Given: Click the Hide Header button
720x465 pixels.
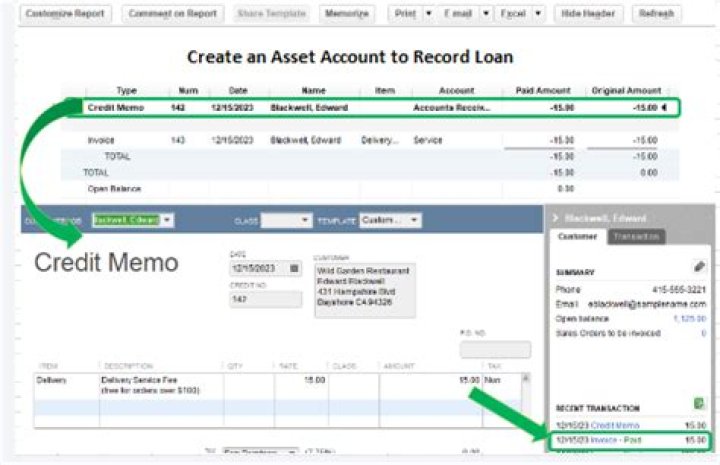Looking at the screenshot, I should click(588, 14).
